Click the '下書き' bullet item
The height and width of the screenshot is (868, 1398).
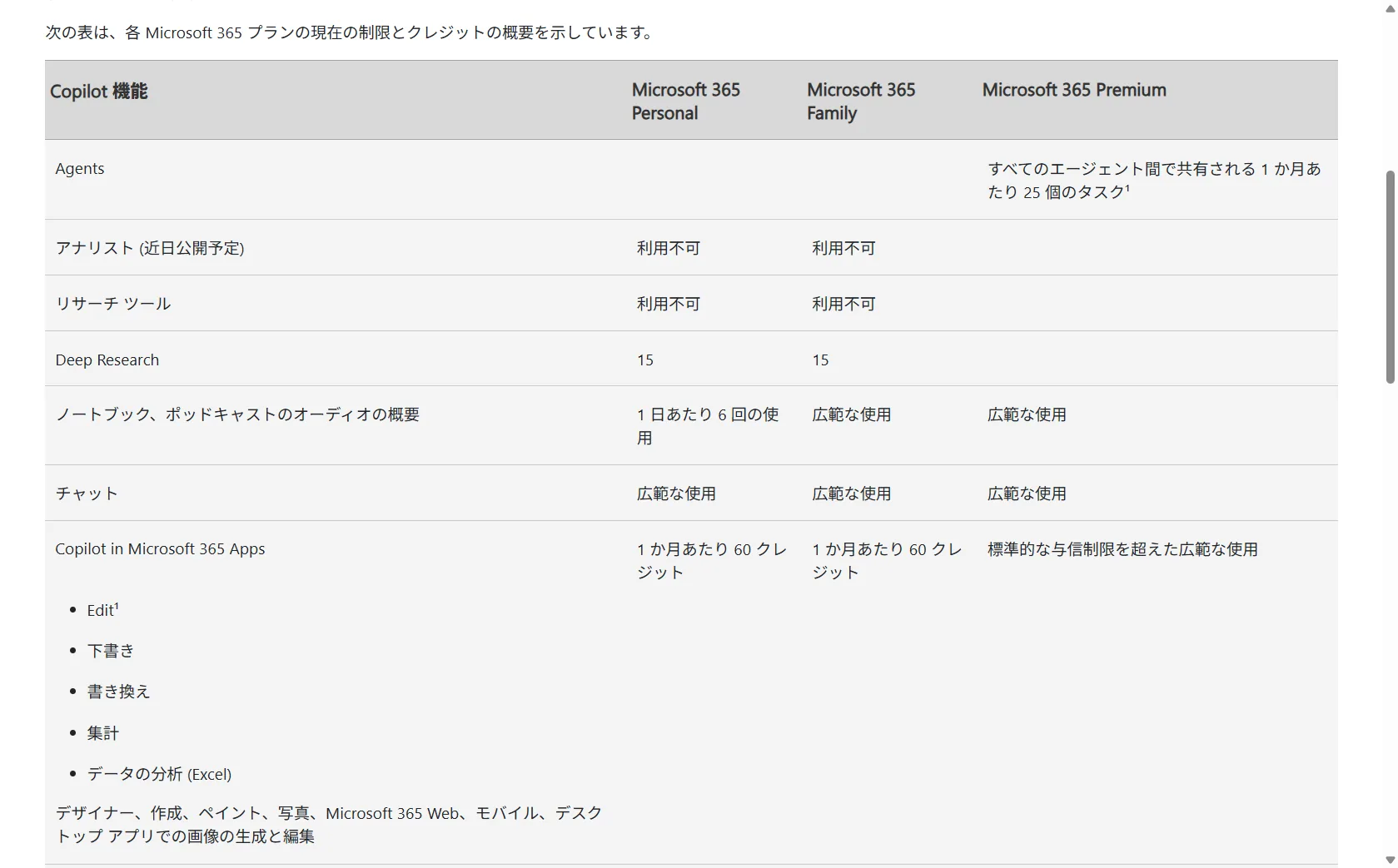point(111,651)
